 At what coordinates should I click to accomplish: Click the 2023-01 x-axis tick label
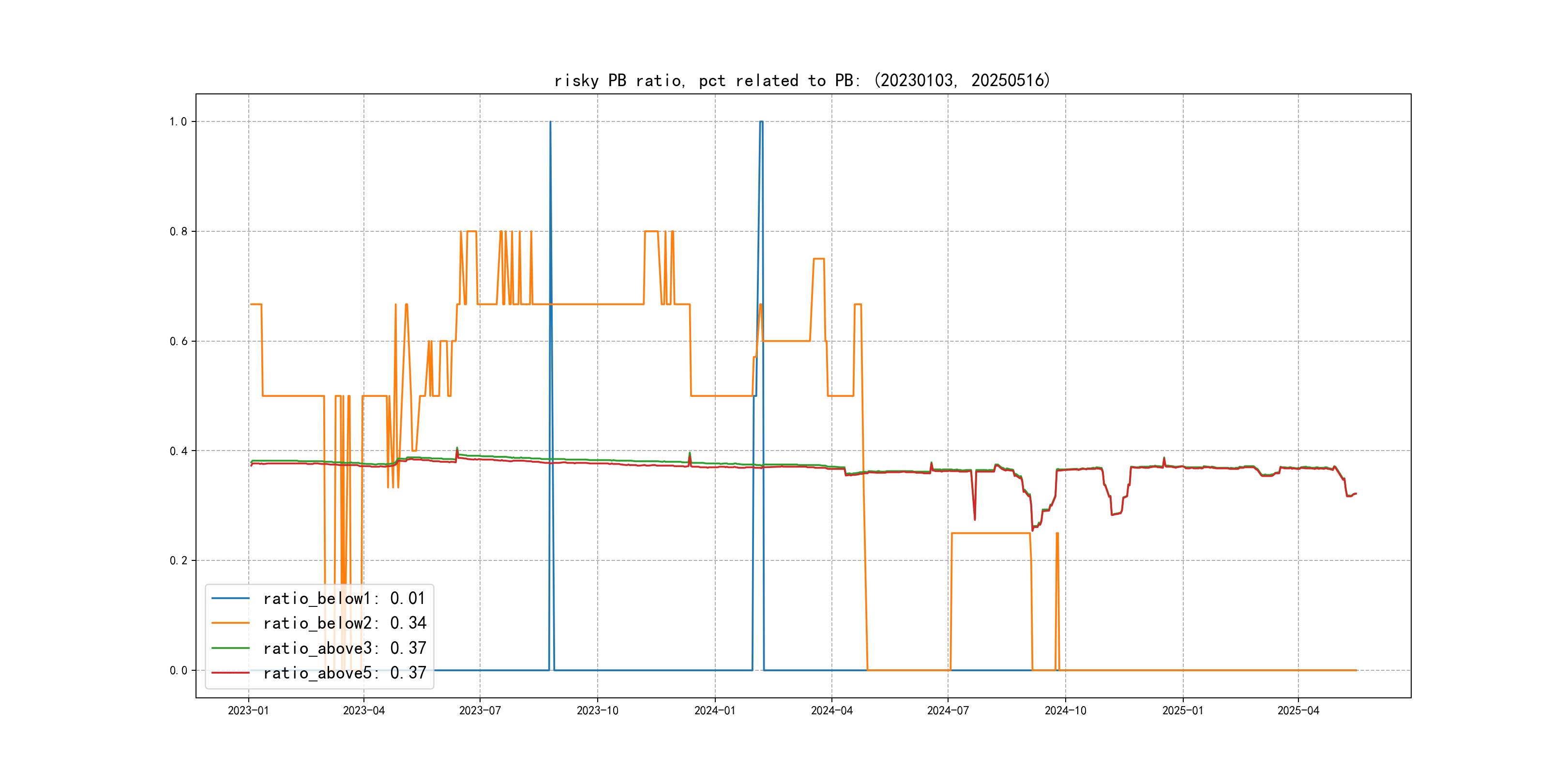point(248,711)
